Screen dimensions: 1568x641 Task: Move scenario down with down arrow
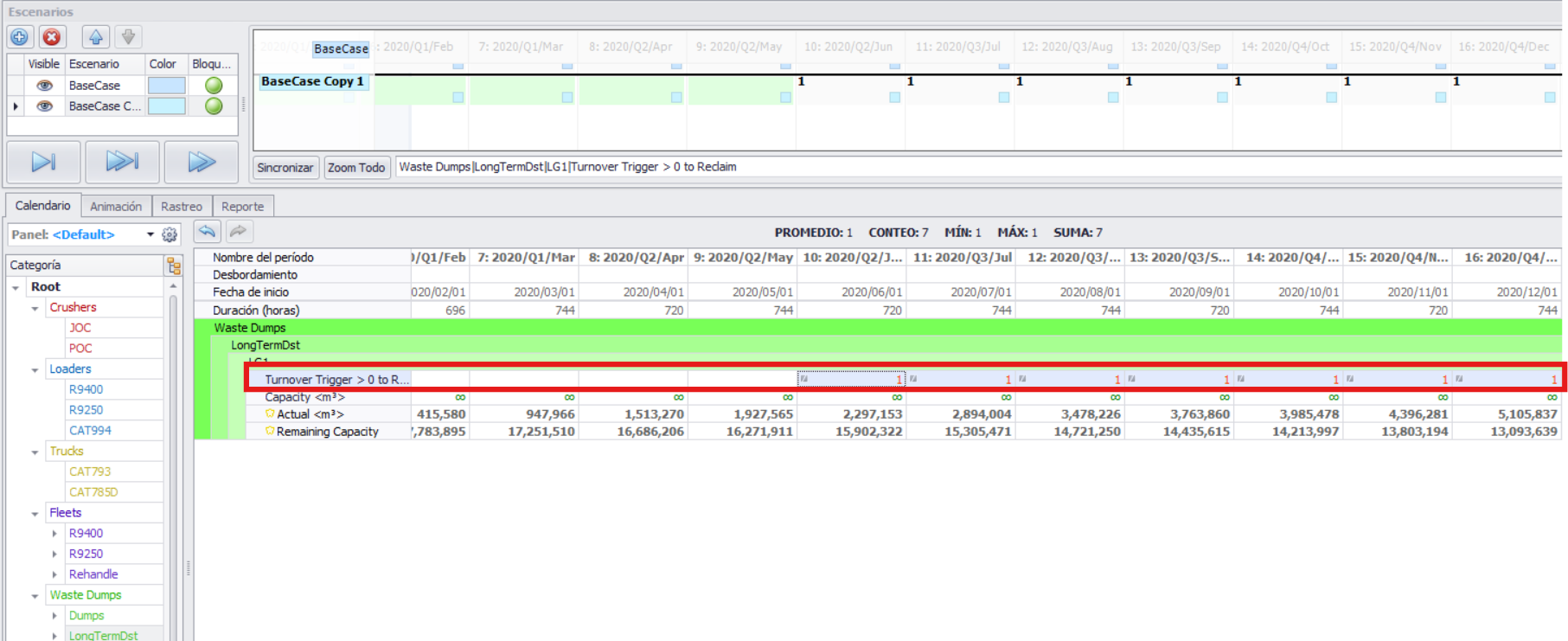pos(128,37)
